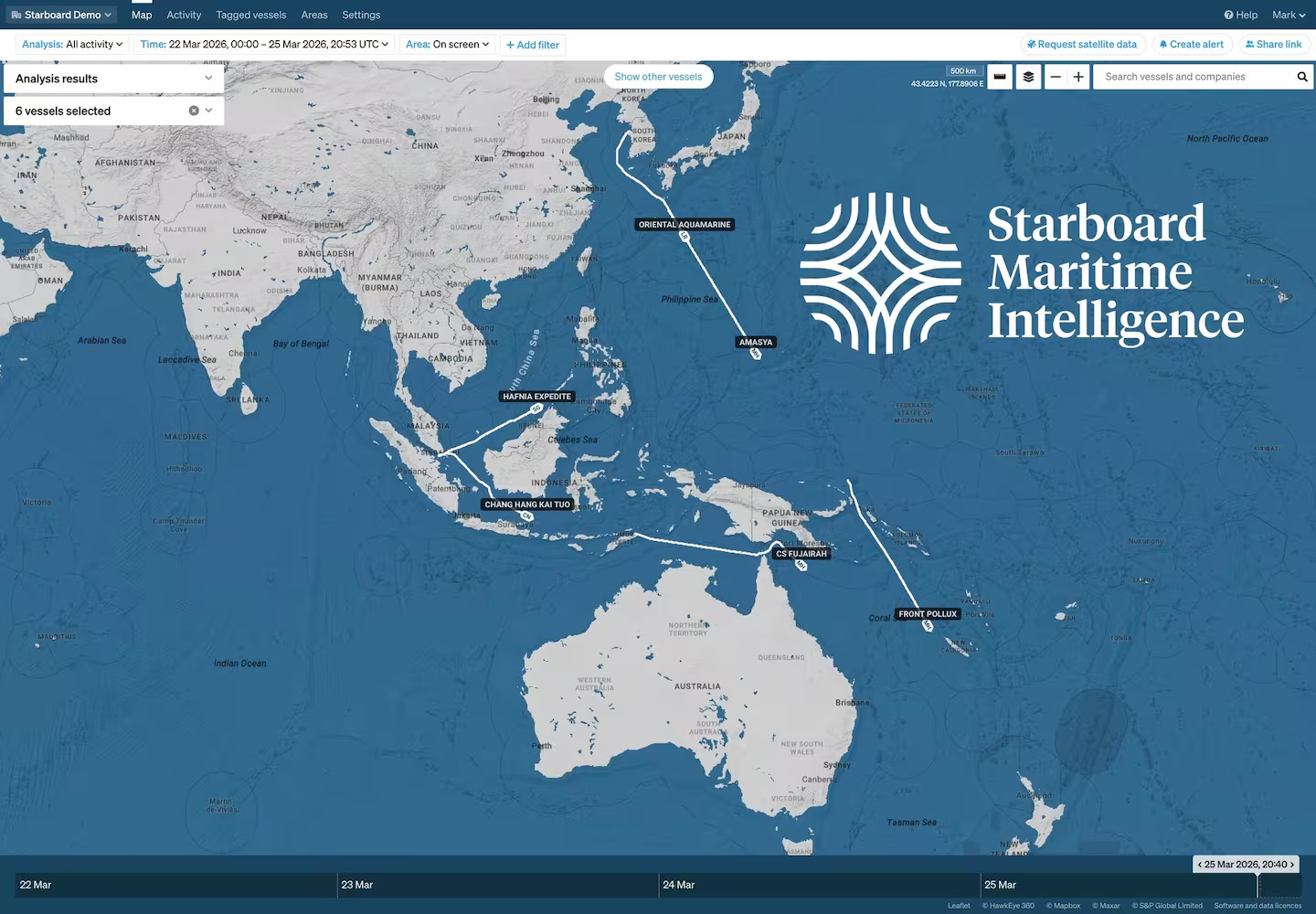Select the AMASYA vessel label
The image size is (1316, 914).
(x=756, y=342)
